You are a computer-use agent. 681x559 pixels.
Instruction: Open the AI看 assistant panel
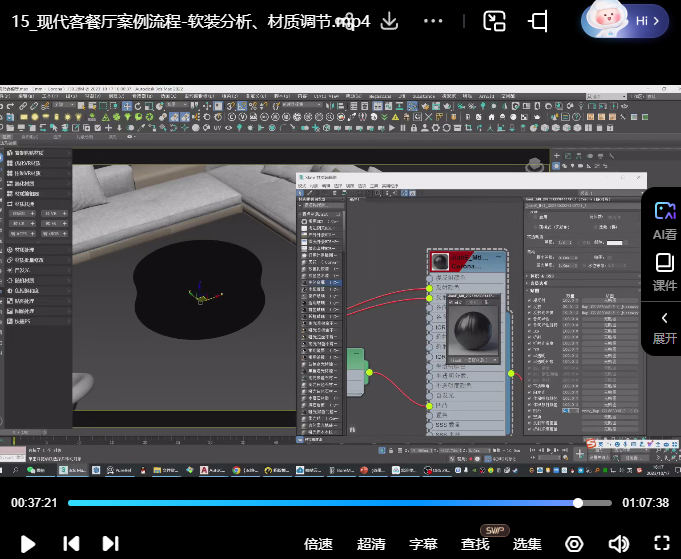(664, 219)
